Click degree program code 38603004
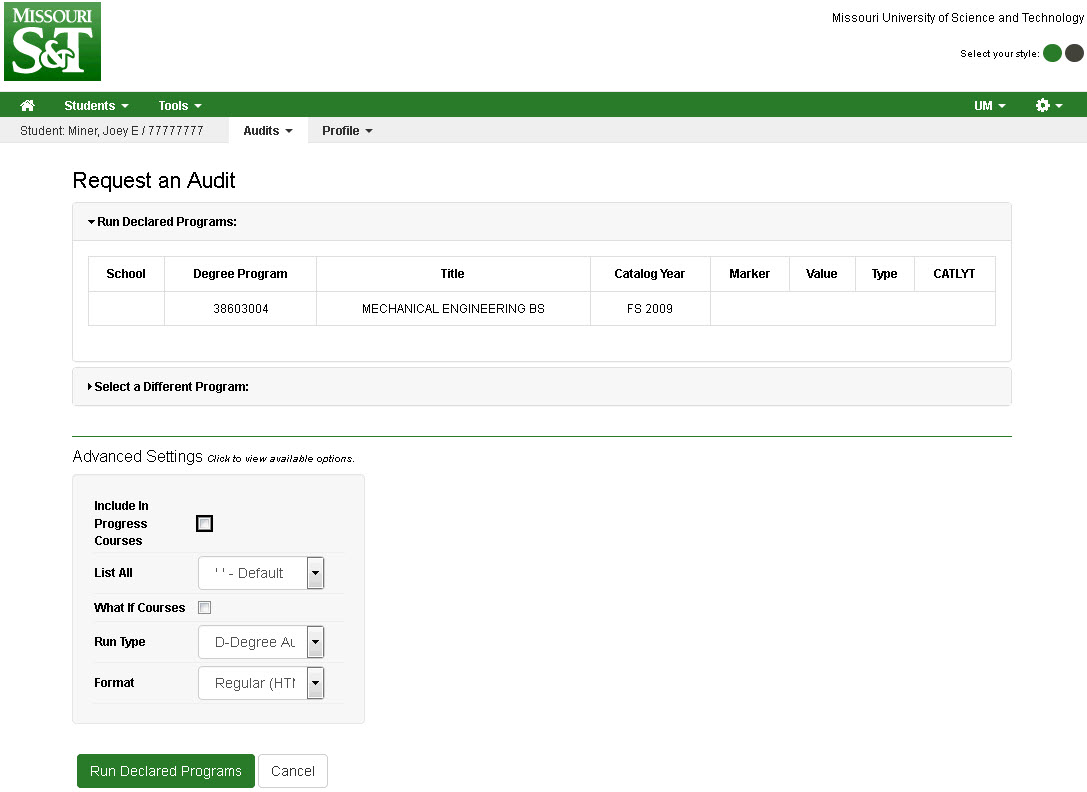Screen dimensions: 1087x792 point(241,309)
